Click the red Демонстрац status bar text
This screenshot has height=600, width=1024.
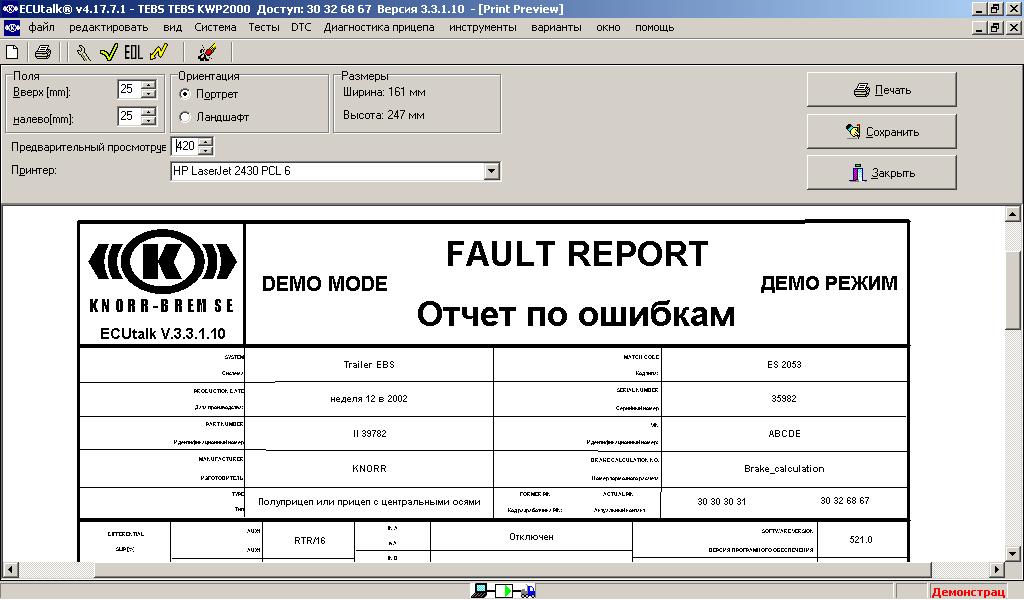pos(968,592)
